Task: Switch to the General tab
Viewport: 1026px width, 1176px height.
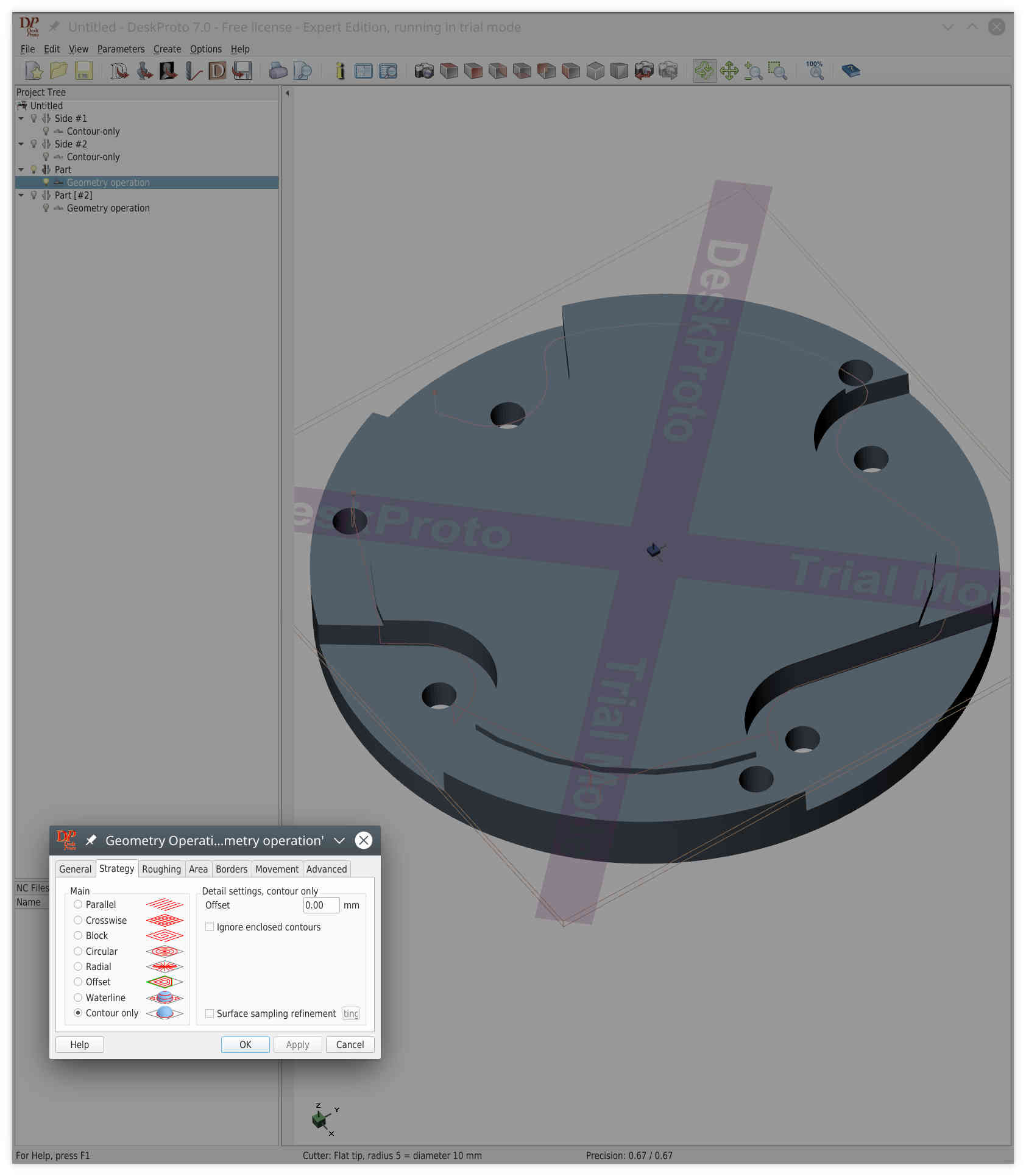Action: 75,869
